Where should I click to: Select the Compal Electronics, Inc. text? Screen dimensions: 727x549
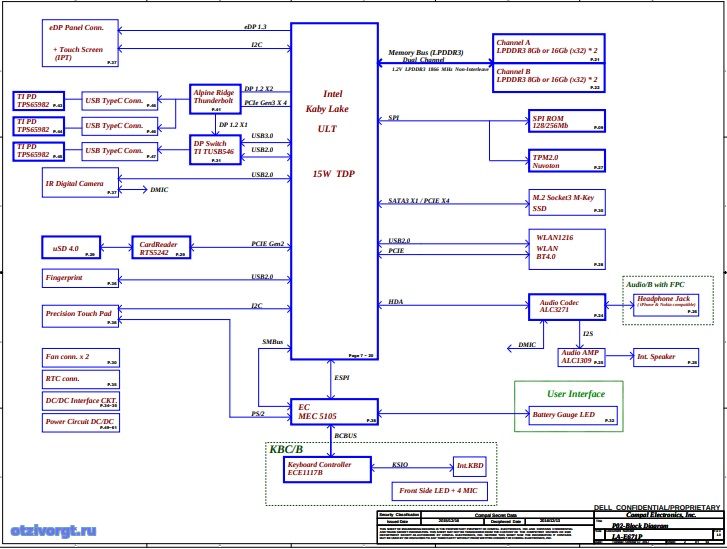(661, 515)
